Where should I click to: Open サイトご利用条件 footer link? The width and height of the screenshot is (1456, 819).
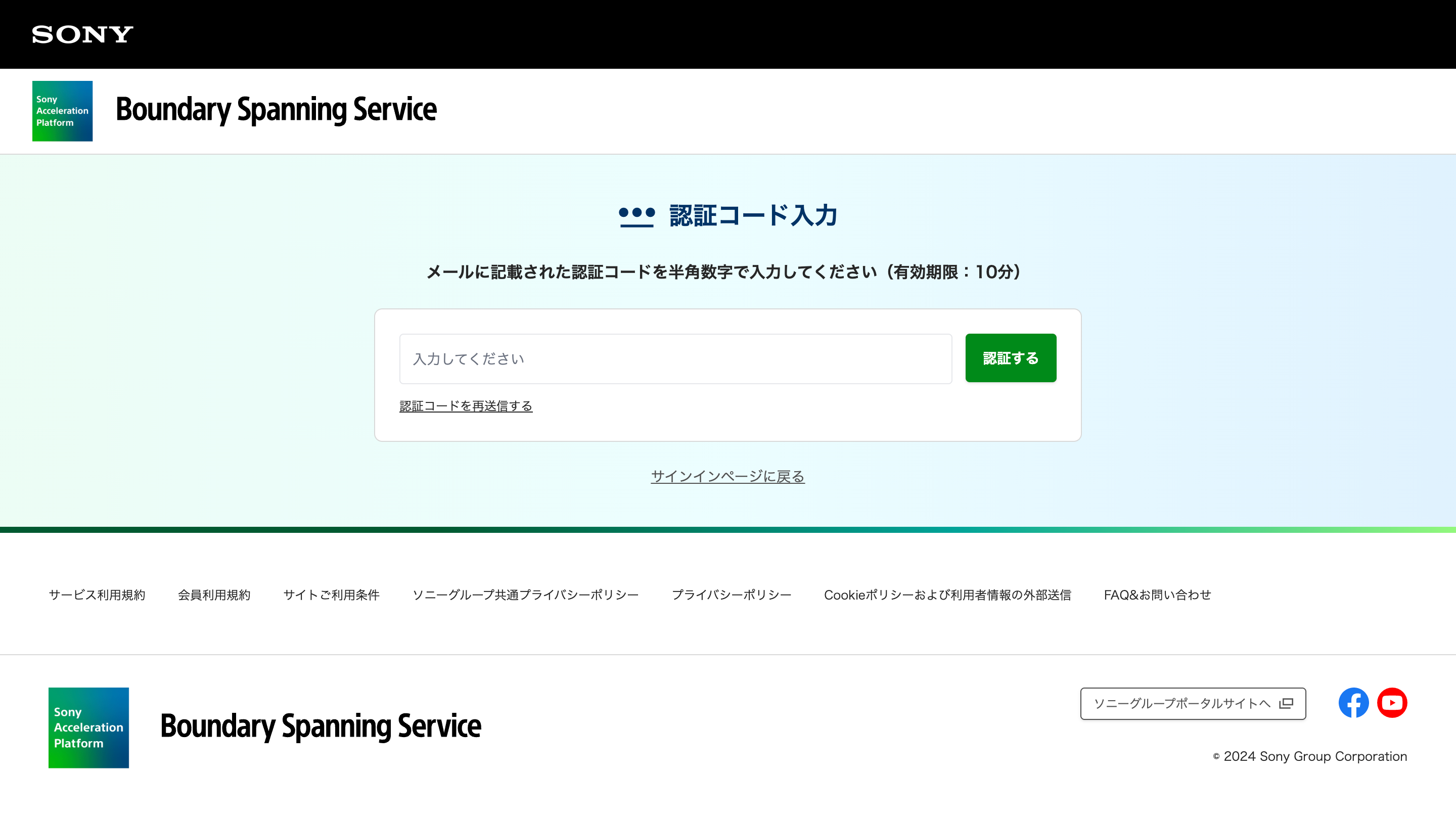(331, 595)
